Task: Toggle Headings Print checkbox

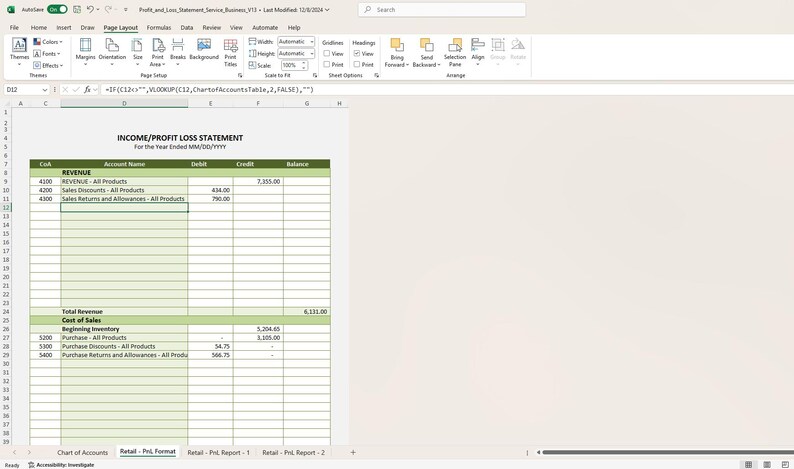Action: point(356,64)
